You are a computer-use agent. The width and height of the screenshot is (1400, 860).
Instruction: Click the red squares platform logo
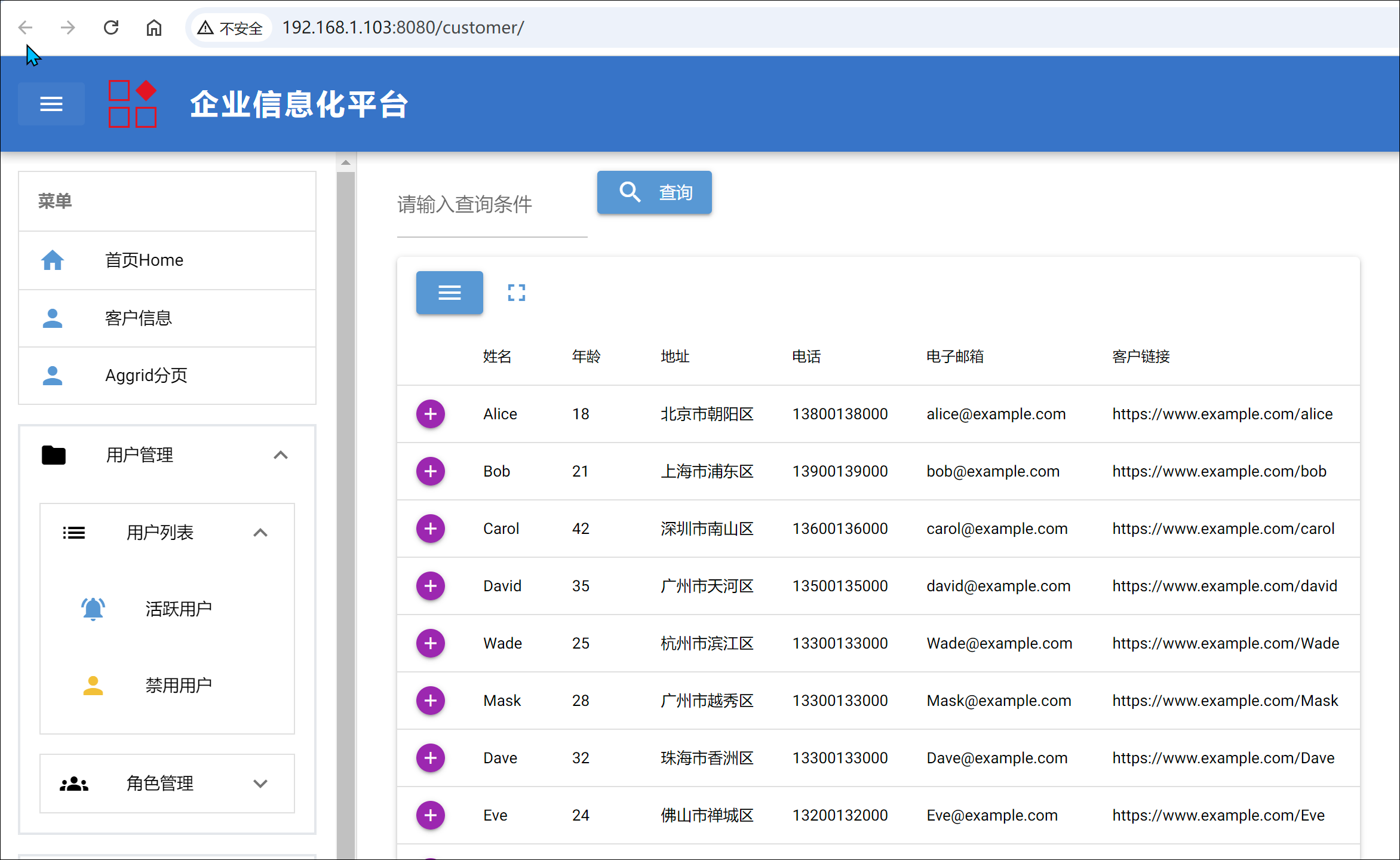pyautogui.click(x=132, y=104)
